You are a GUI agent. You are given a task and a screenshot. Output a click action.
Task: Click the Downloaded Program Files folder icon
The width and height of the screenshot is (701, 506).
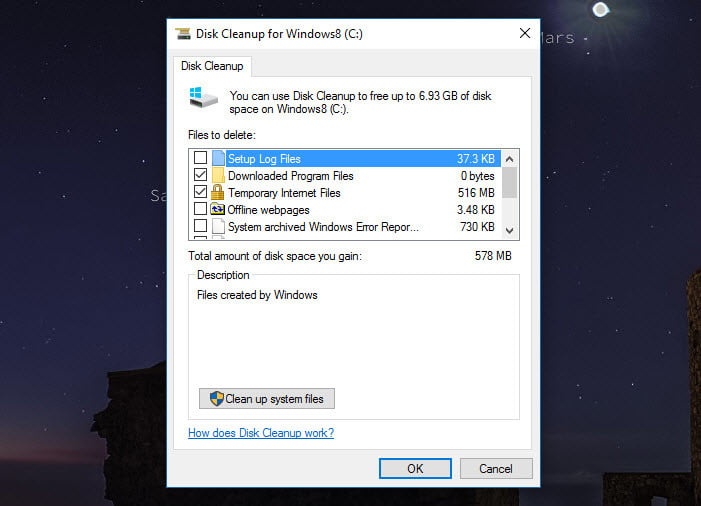click(218, 176)
